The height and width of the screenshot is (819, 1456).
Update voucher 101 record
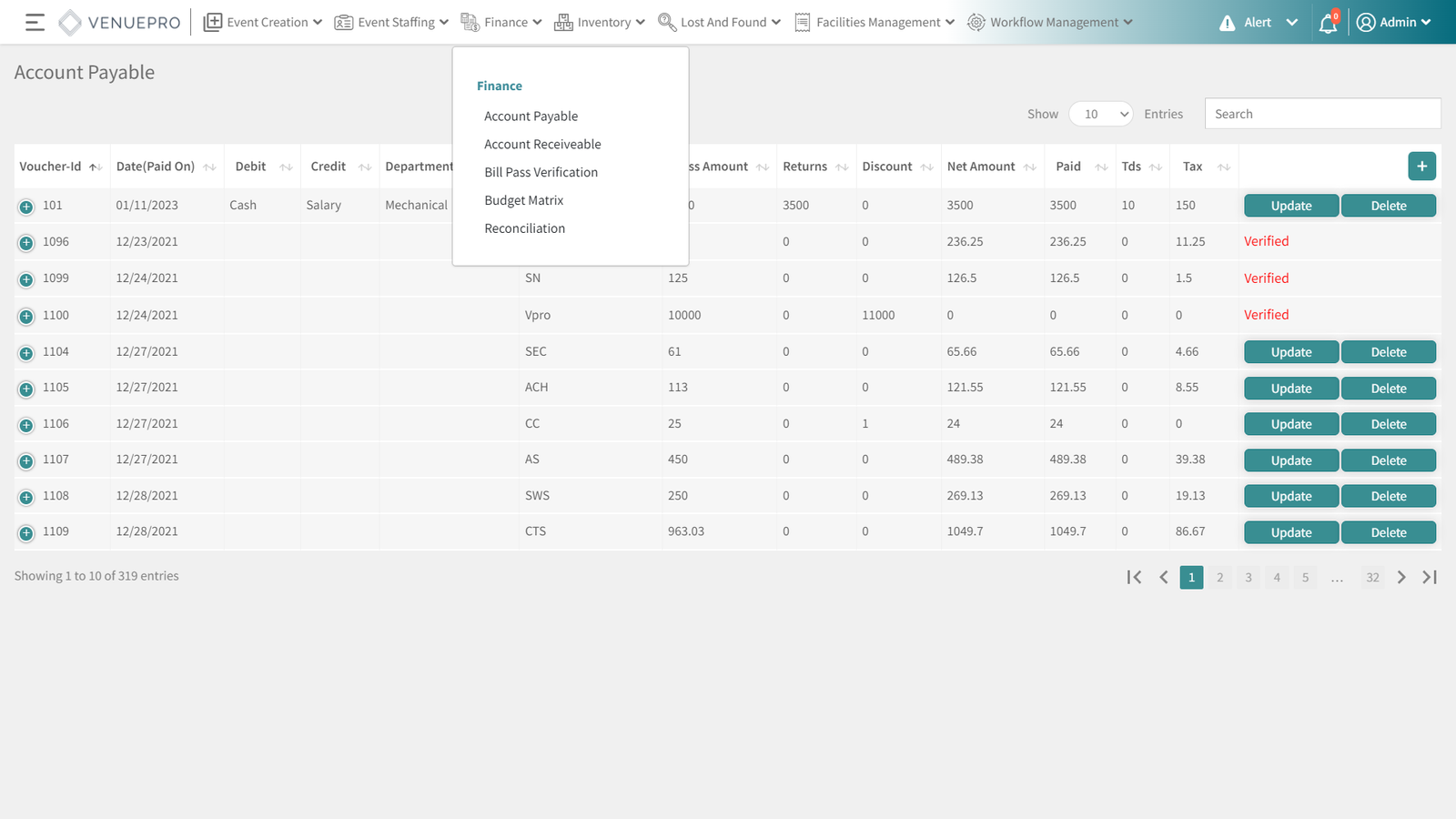click(1290, 206)
